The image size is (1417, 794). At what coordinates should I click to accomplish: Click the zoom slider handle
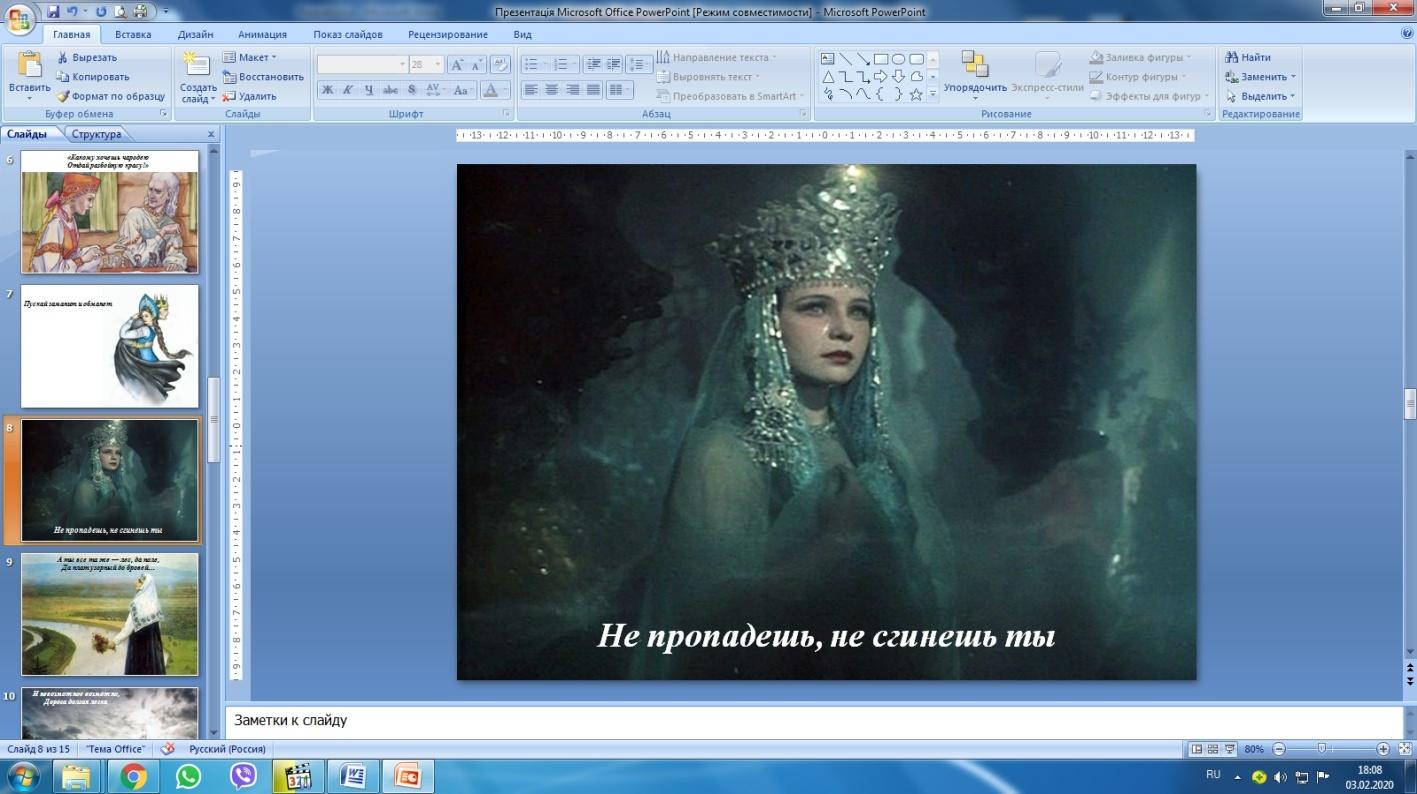click(x=1322, y=748)
